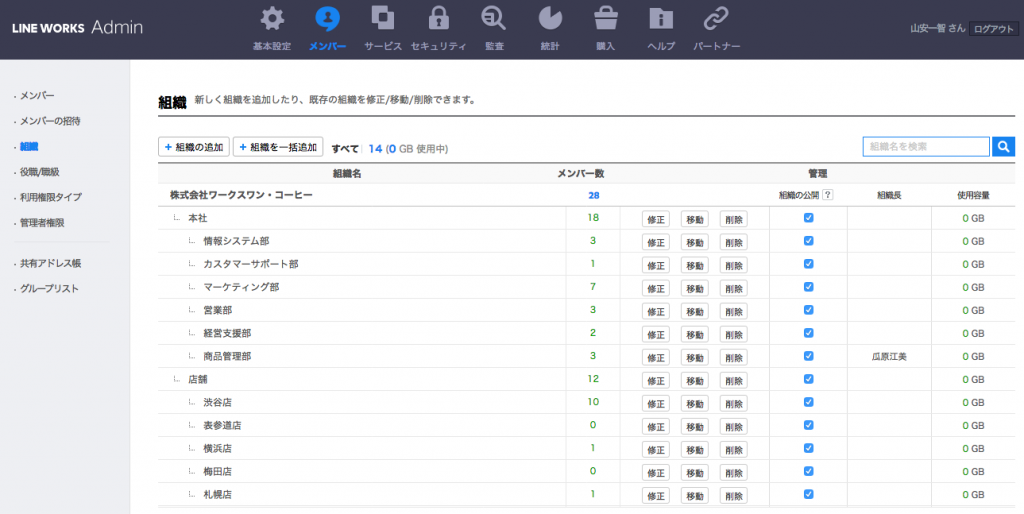The height and width of the screenshot is (514, 1024).
Task: Open 管理者権限 in the sidebar
Action: point(43,223)
